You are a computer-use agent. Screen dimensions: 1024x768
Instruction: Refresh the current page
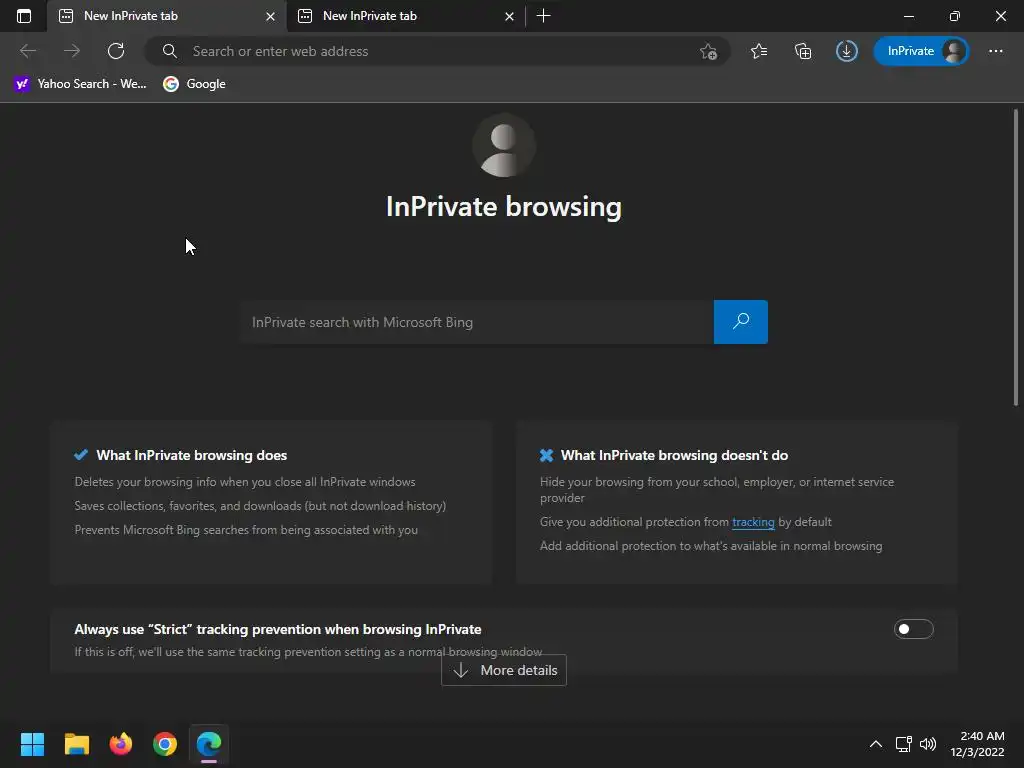pyautogui.click(x=116, y=51)
